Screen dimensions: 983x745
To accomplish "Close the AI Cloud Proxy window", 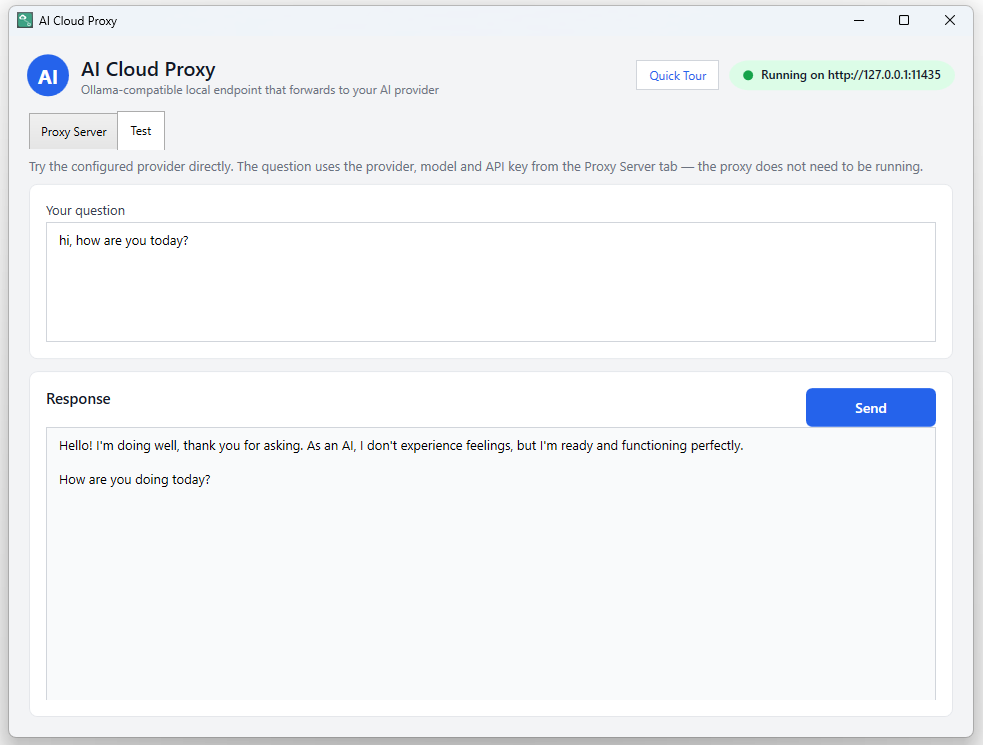I will coord(950,21).
